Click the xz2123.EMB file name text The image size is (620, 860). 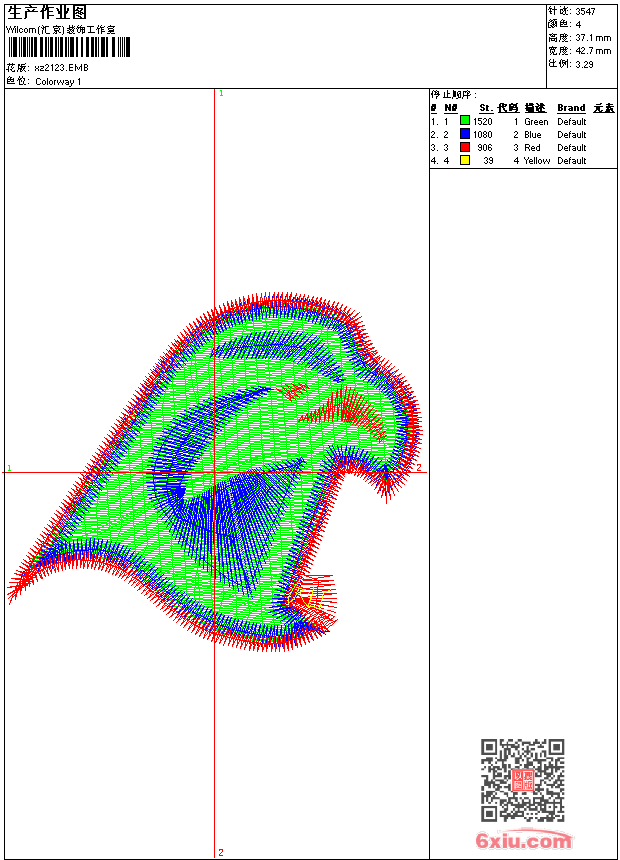tap(61, 68)
